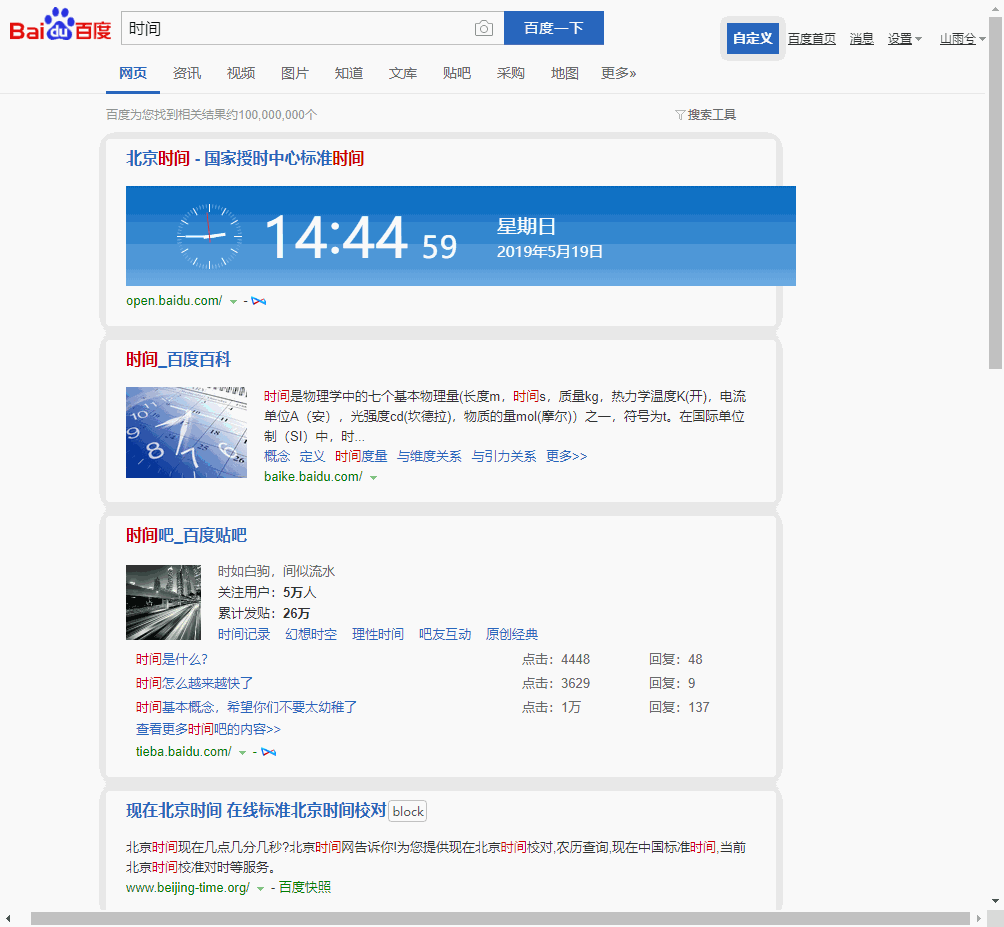The width and height of the screenshot is (1004, 927).
Task: Click the tieba.baidu.com/ URL
Action: (184, 752)
